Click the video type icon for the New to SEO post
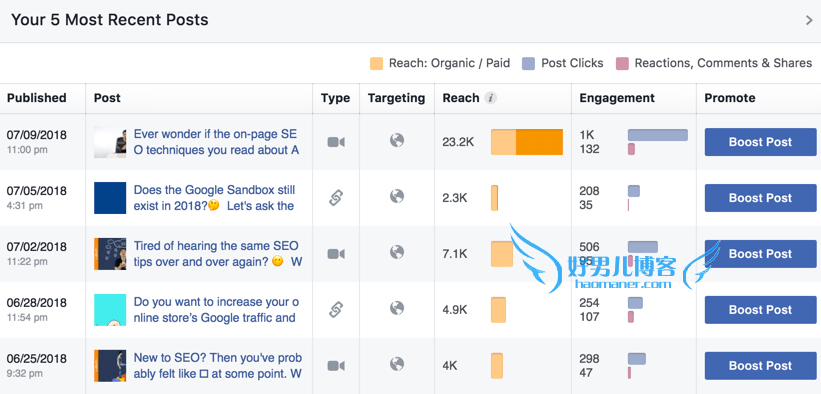This screenshot has width=821, height=394. pyautogui.click(x=336, y=366)
